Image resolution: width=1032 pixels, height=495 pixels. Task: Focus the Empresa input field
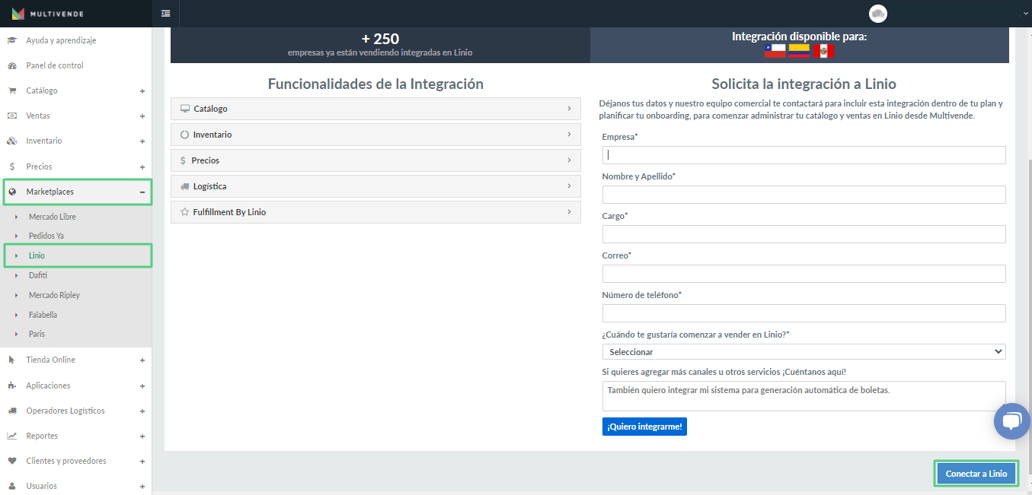point(804,155)
